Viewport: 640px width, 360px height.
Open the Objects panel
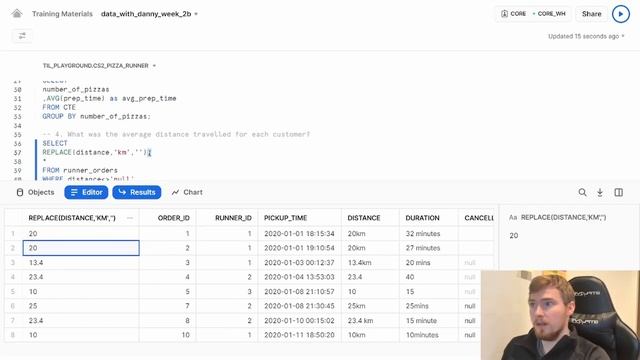(35, 192)
